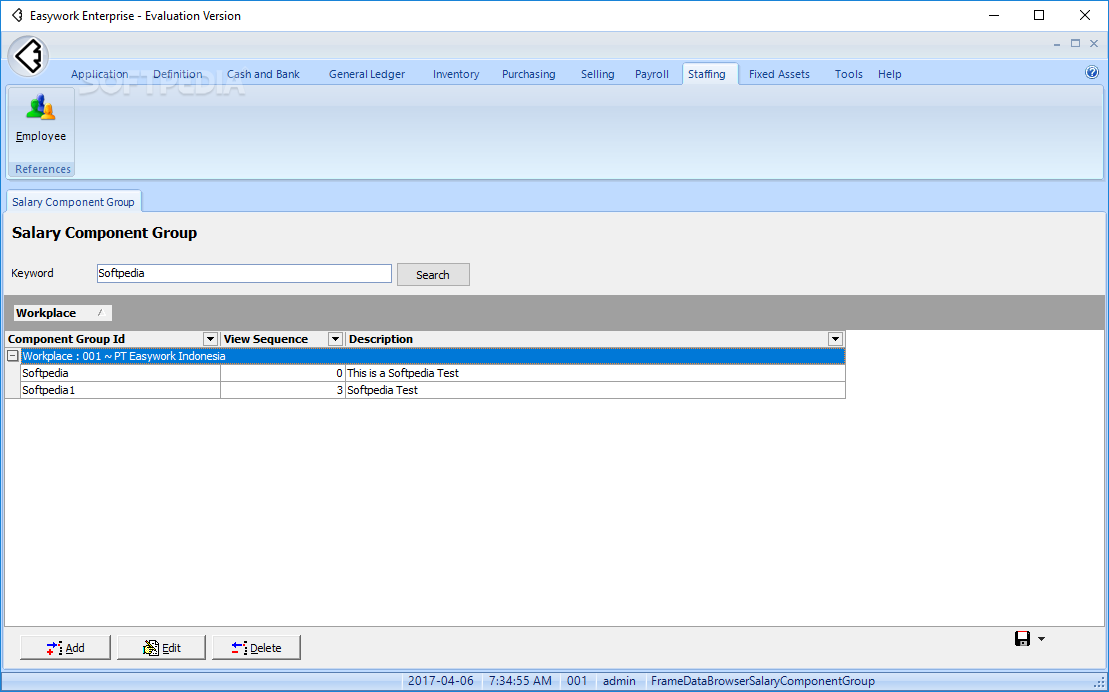Click view sequence value 0 cell
Screen dimensions: 1109x692
pos(283,373)
